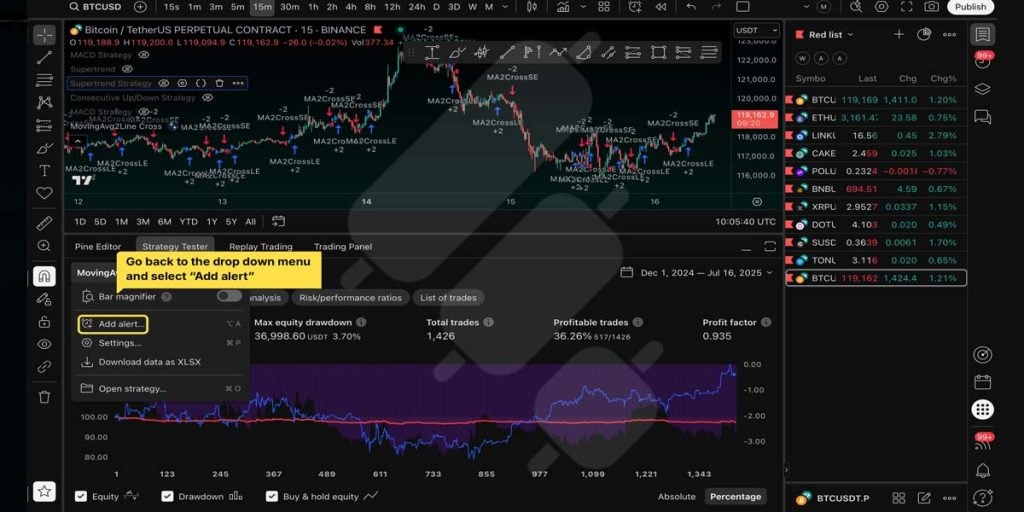
Task: Click the BTCUSD symbol search field
Action: (x=96, y=7)
